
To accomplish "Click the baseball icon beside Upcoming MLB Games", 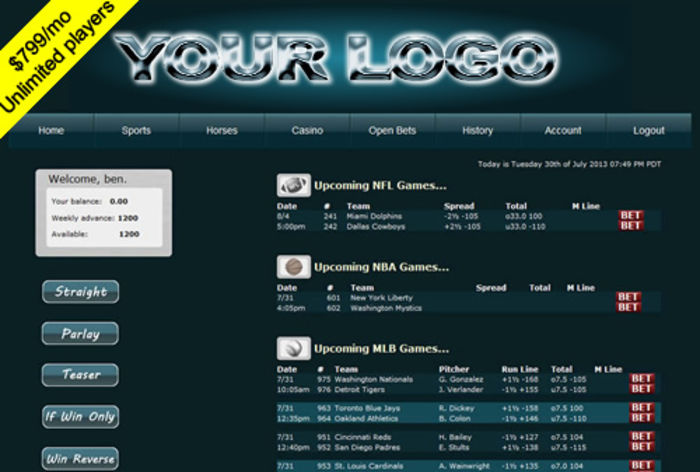I will [292, 348].
